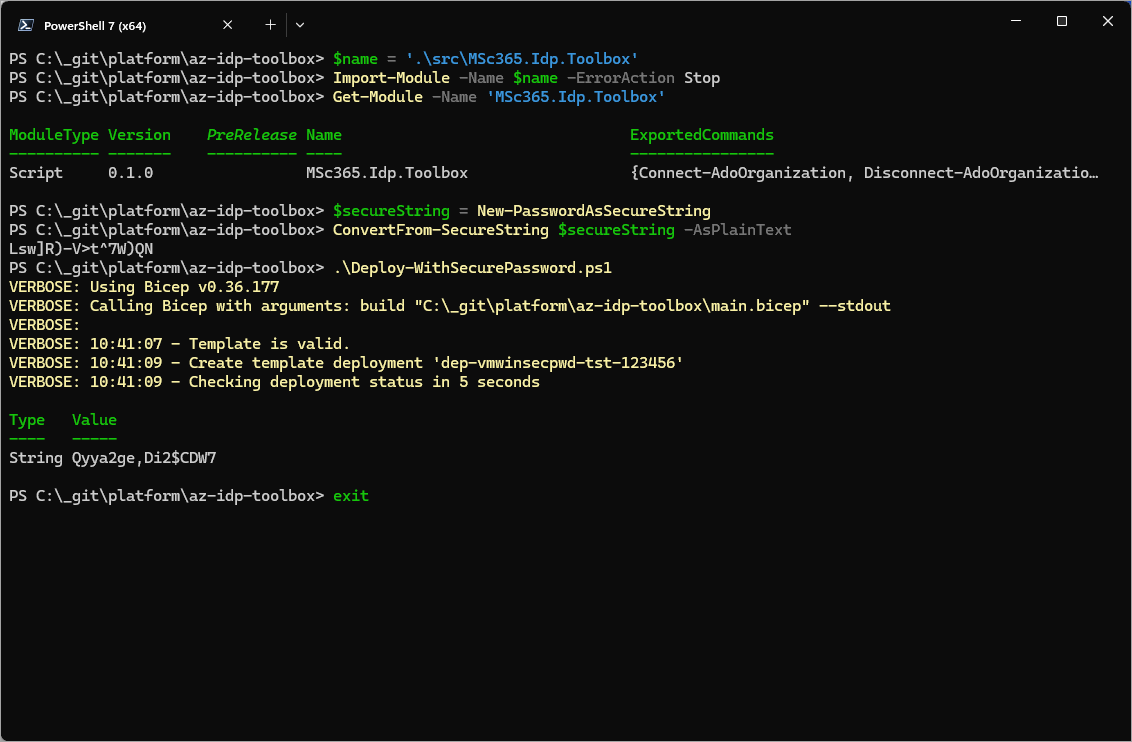Select the PowerShell 7 (x64) tab

click(x=110, y=25)
